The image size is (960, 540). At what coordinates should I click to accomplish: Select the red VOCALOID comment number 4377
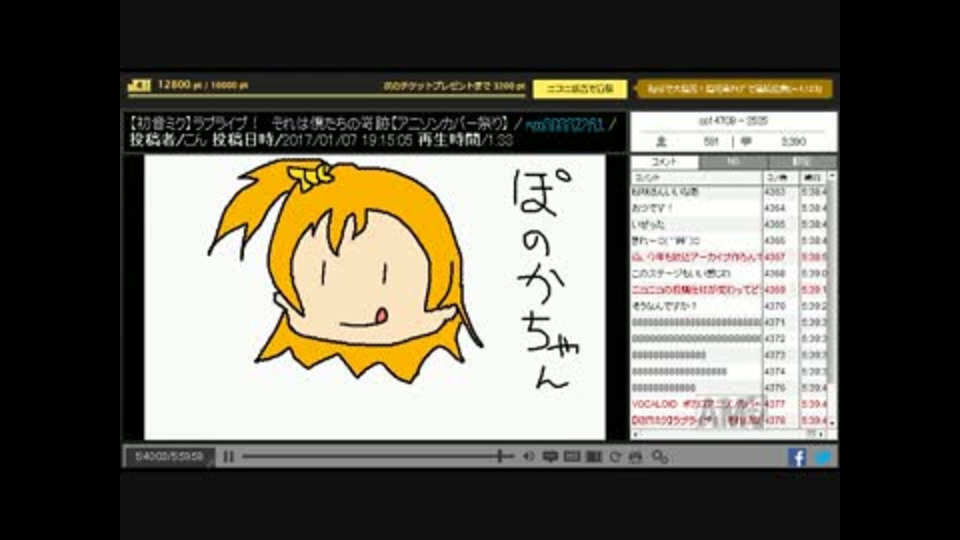pos(729,404)
